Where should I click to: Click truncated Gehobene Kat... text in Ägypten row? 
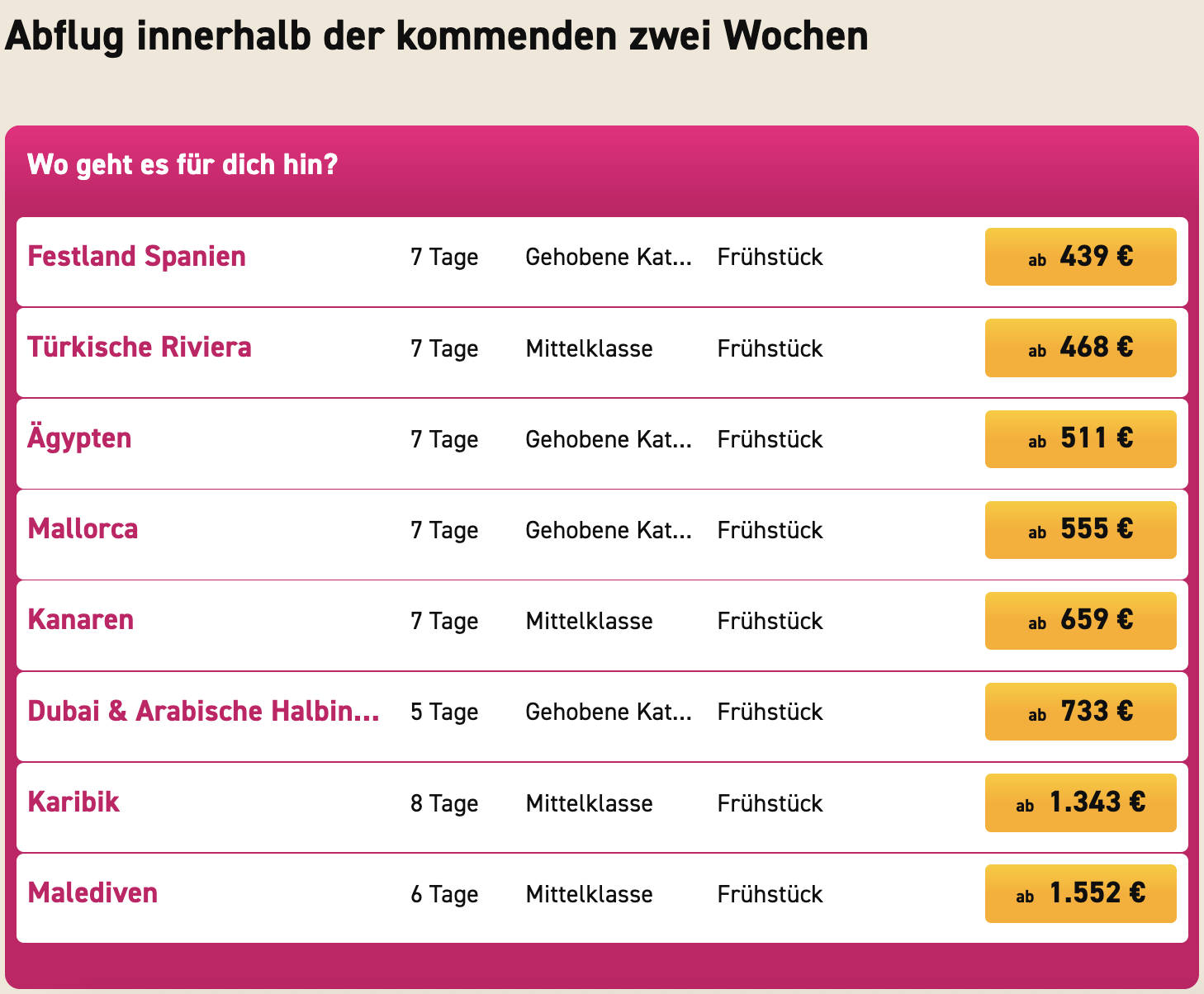[609, 439]
